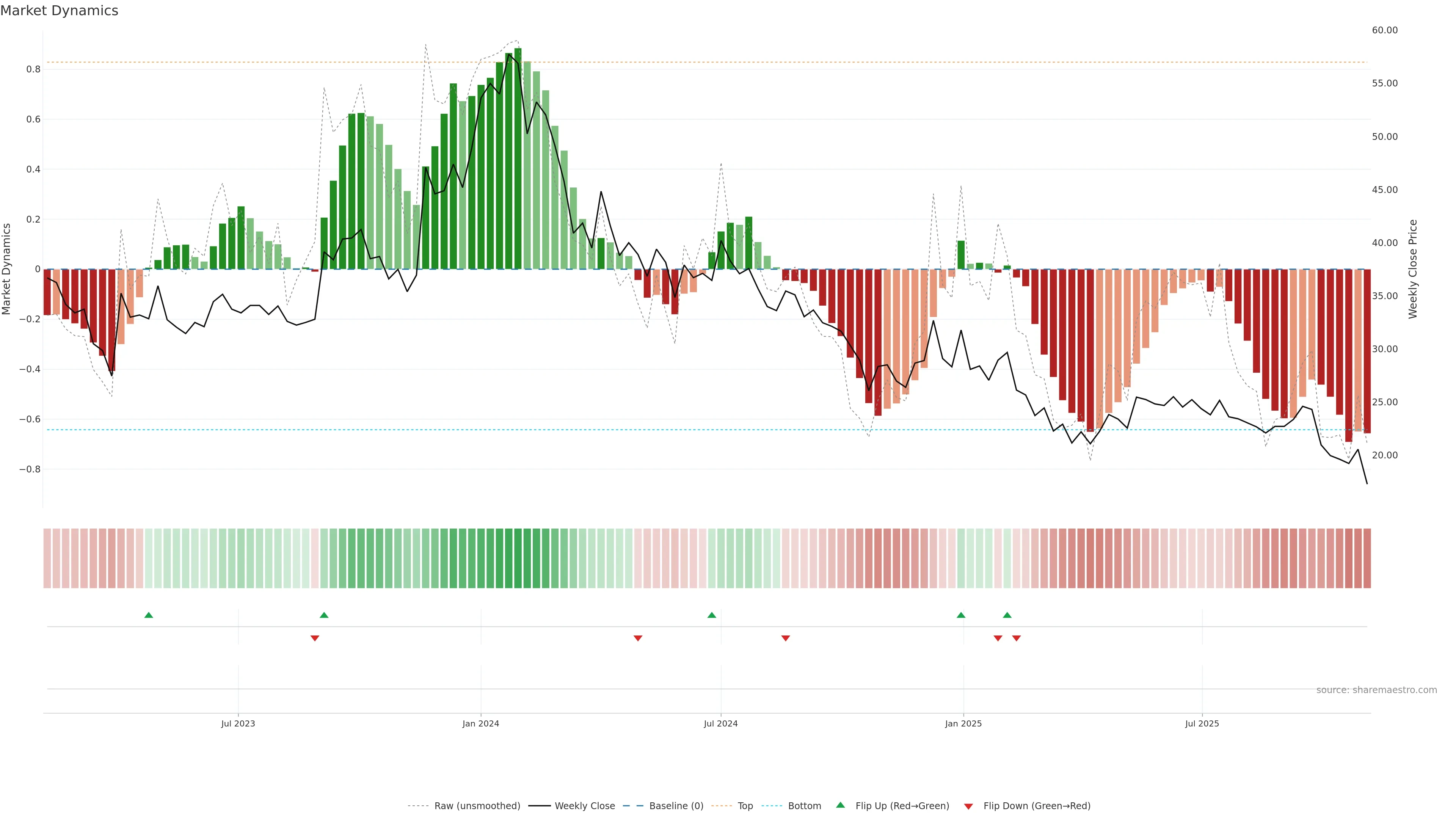Viewport: 1456px width, 819px height.
Task: Click the last dark red heatmap cell
Action: click(1367, 559)
